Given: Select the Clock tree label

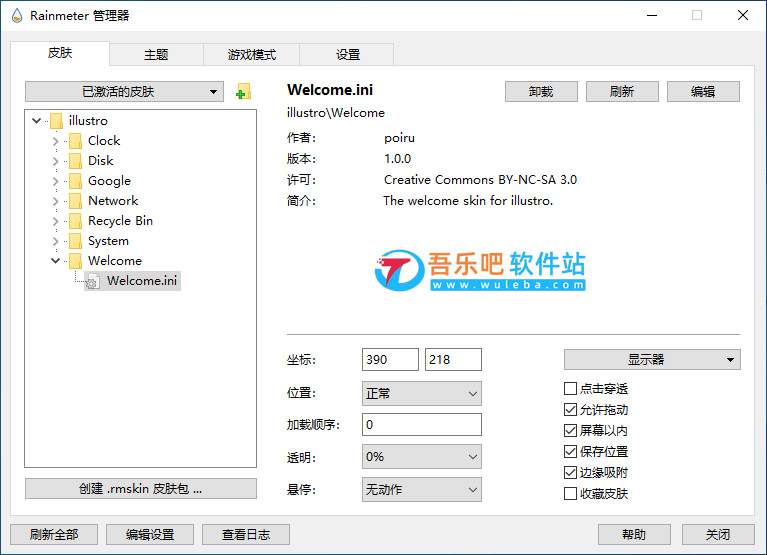Looking at the screenshot, I should click(104, 141).
